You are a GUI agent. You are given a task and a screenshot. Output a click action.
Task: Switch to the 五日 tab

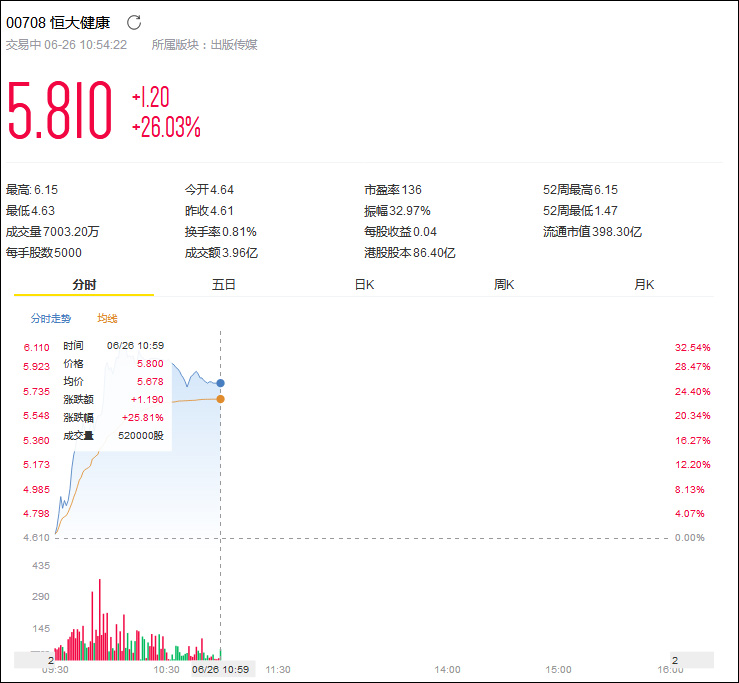coord(224,285)
